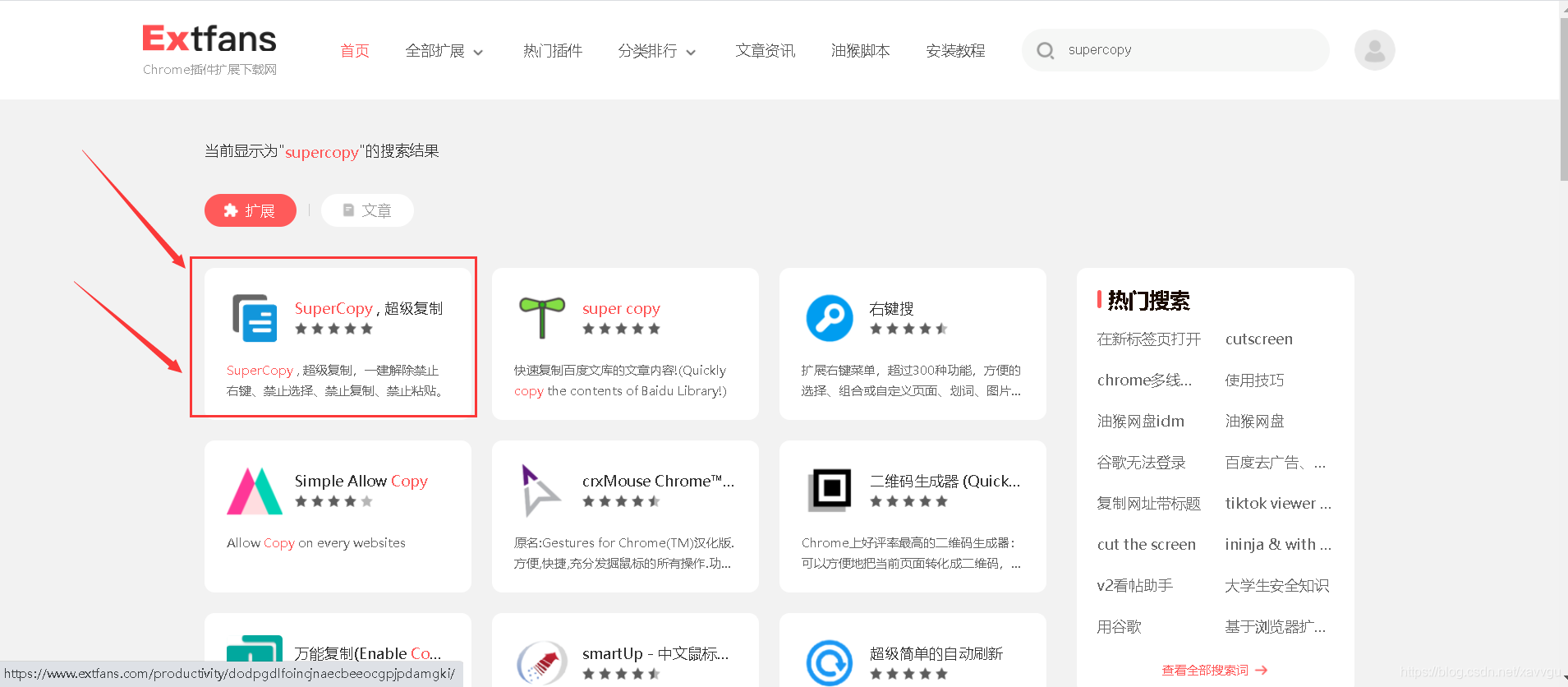Click hot search cut the screen
This screenshot has width=1568, height=687.
(x=1147, y=545)
